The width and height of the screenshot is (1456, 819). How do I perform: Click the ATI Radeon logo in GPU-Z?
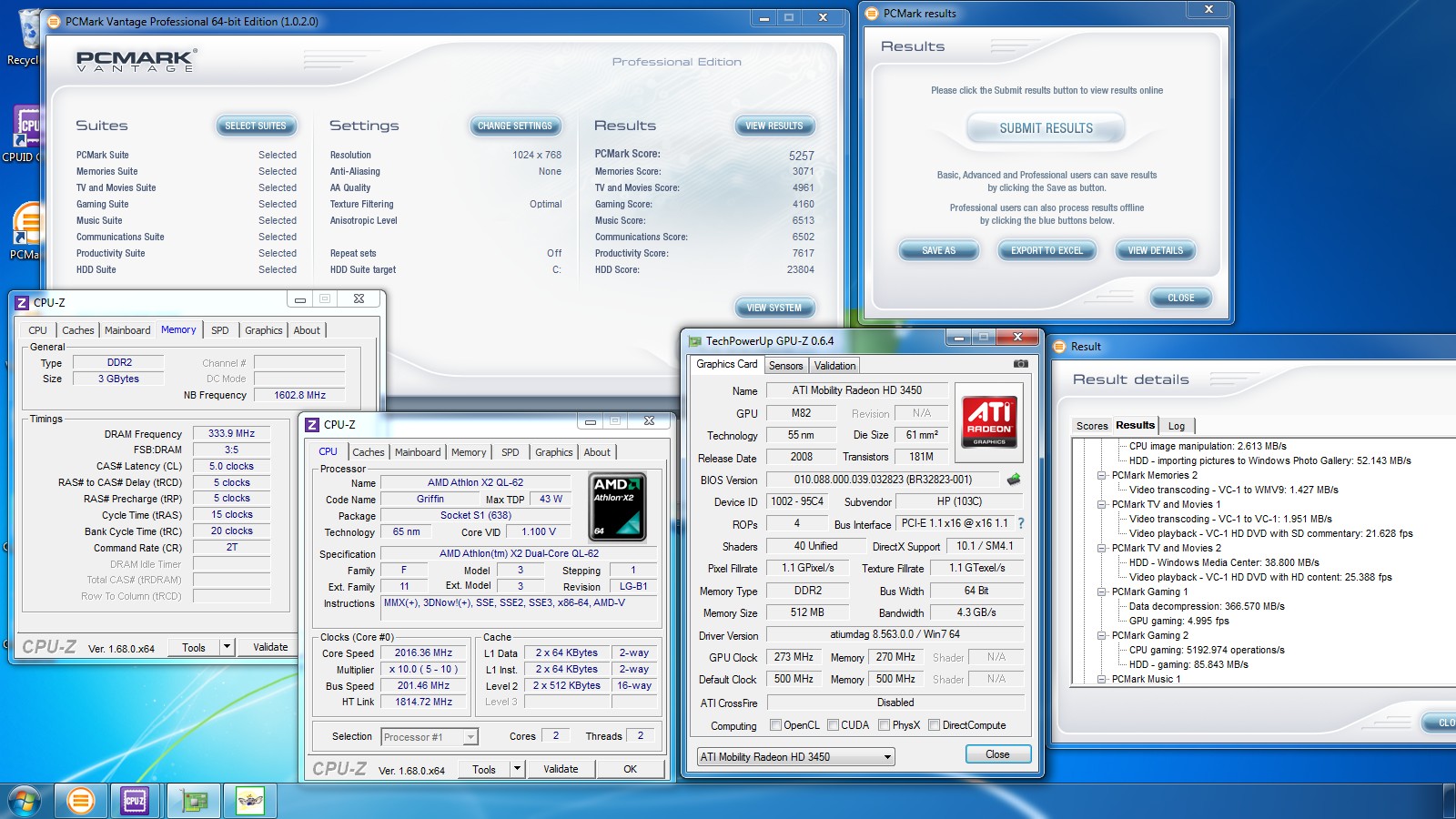tap(989, 422)
